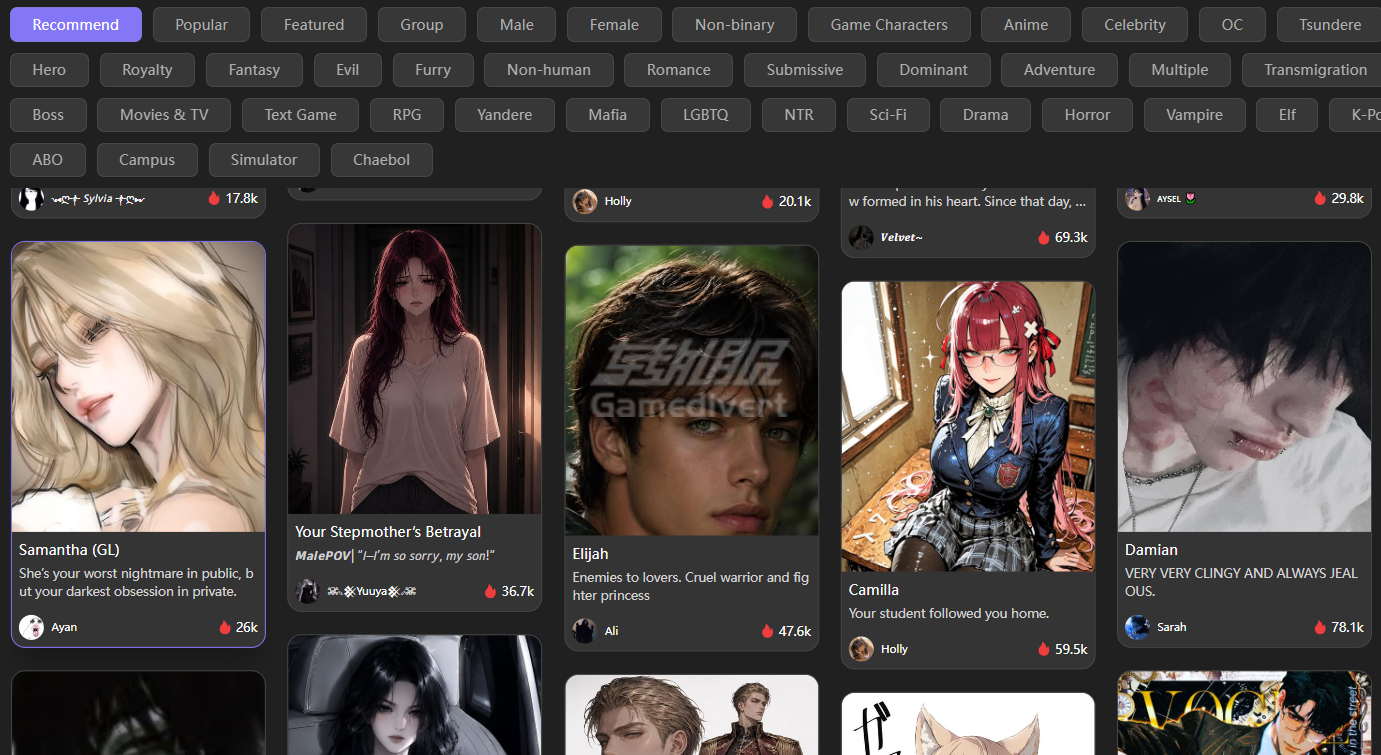
Task: Choose the Vampire tag filter
Action: pyautogui.click(x=1195, y=114)
